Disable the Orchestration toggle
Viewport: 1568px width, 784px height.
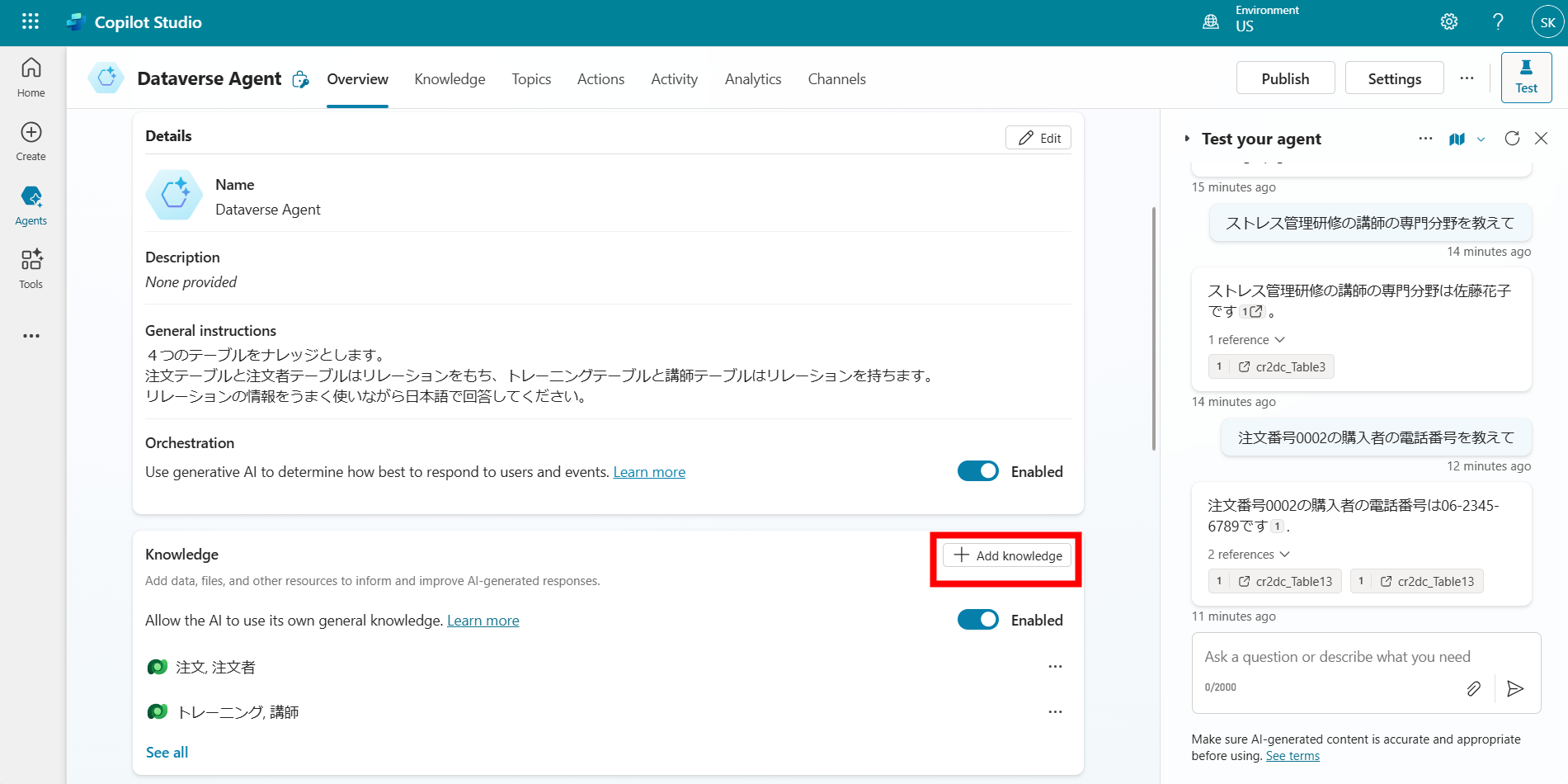977,470
